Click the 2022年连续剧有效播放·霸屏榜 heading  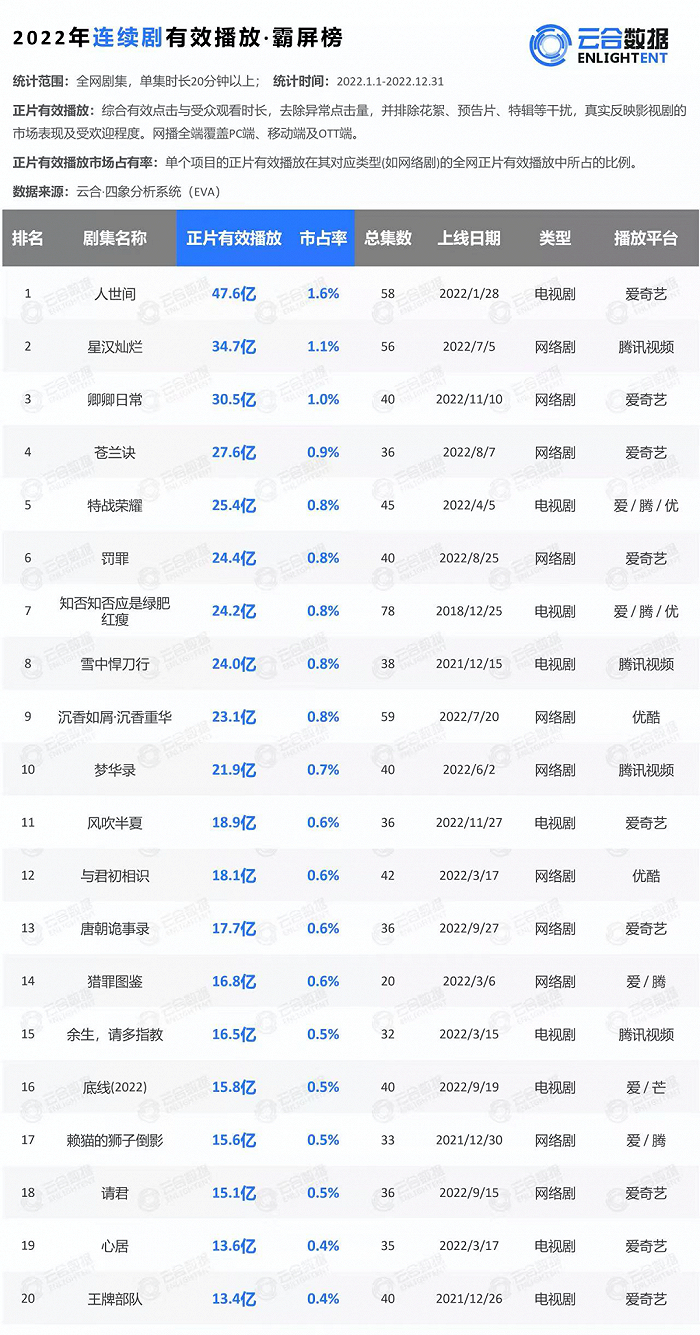coord(178,38)
